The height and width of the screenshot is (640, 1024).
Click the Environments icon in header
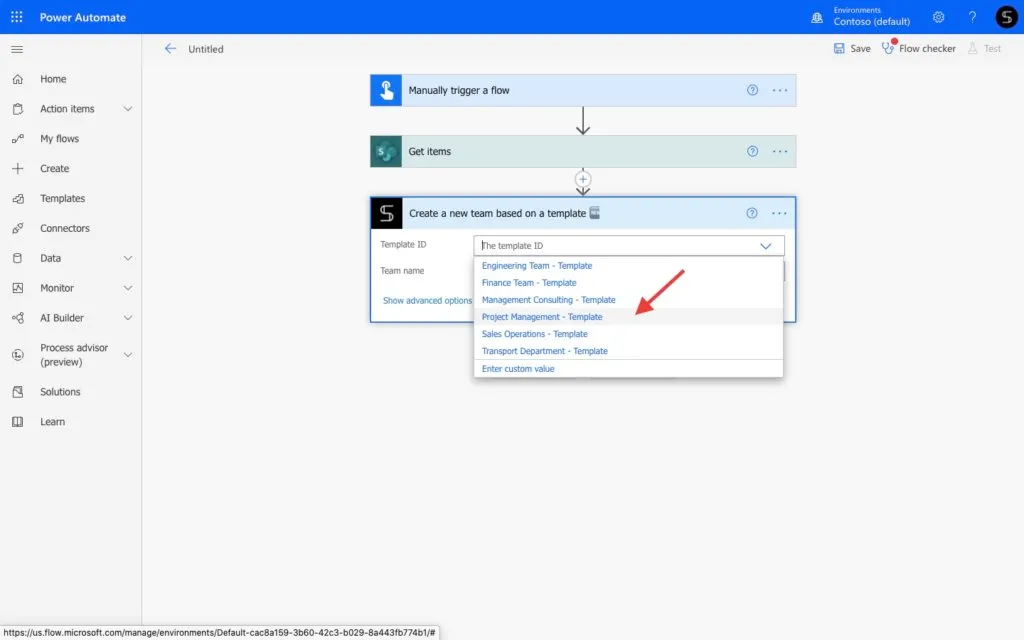coord(817,18)
